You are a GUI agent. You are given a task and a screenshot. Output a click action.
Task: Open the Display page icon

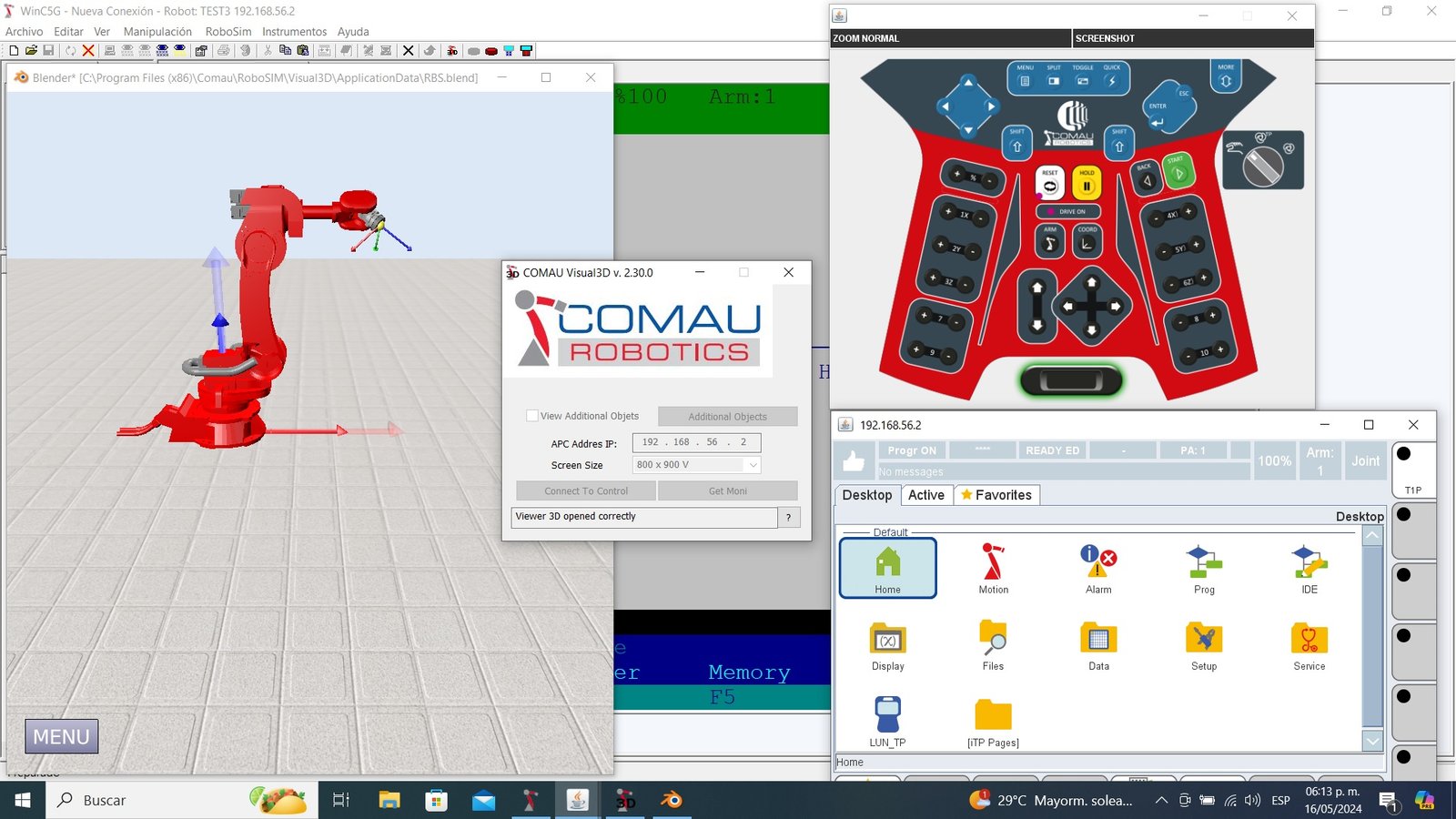(887, 645)
